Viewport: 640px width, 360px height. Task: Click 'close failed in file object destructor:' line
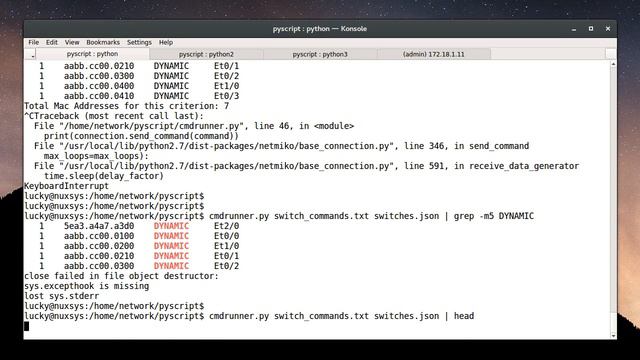pyautogui.click(x=122, y=276)
